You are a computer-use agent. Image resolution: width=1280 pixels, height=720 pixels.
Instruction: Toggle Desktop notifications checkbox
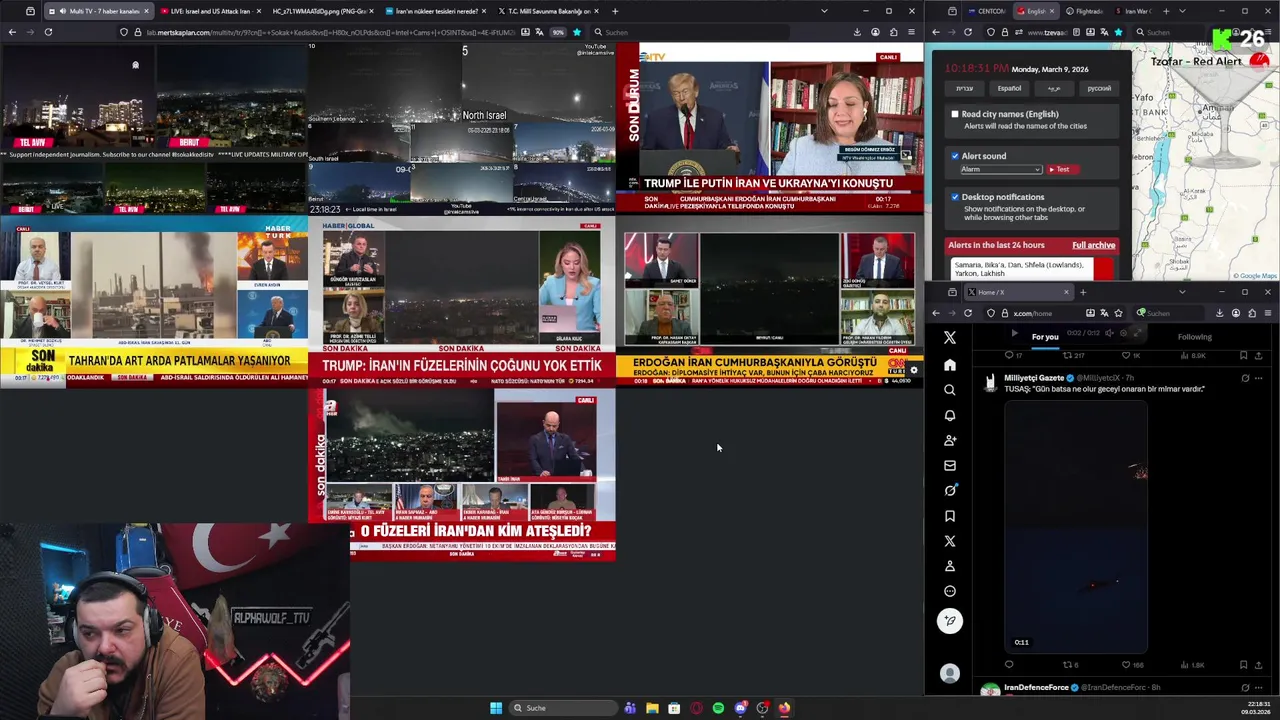tap(955, 197)
